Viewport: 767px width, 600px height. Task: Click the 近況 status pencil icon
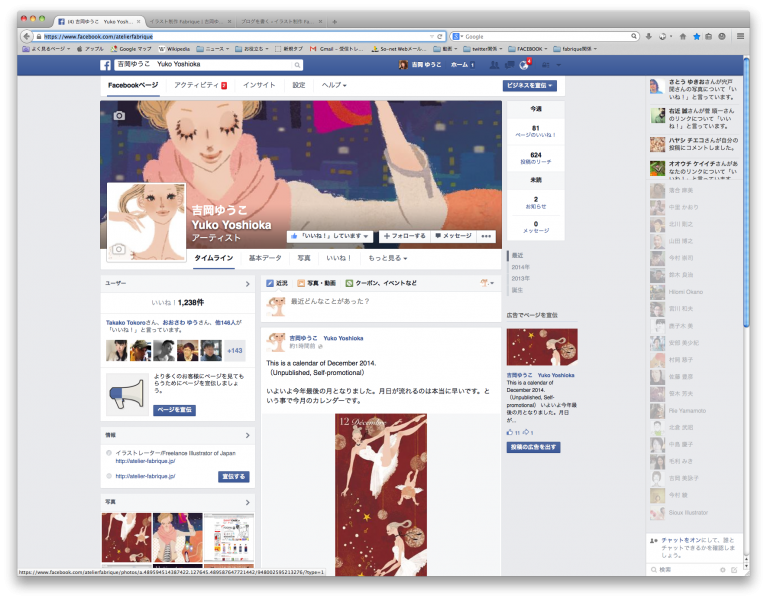click(270, 283)
